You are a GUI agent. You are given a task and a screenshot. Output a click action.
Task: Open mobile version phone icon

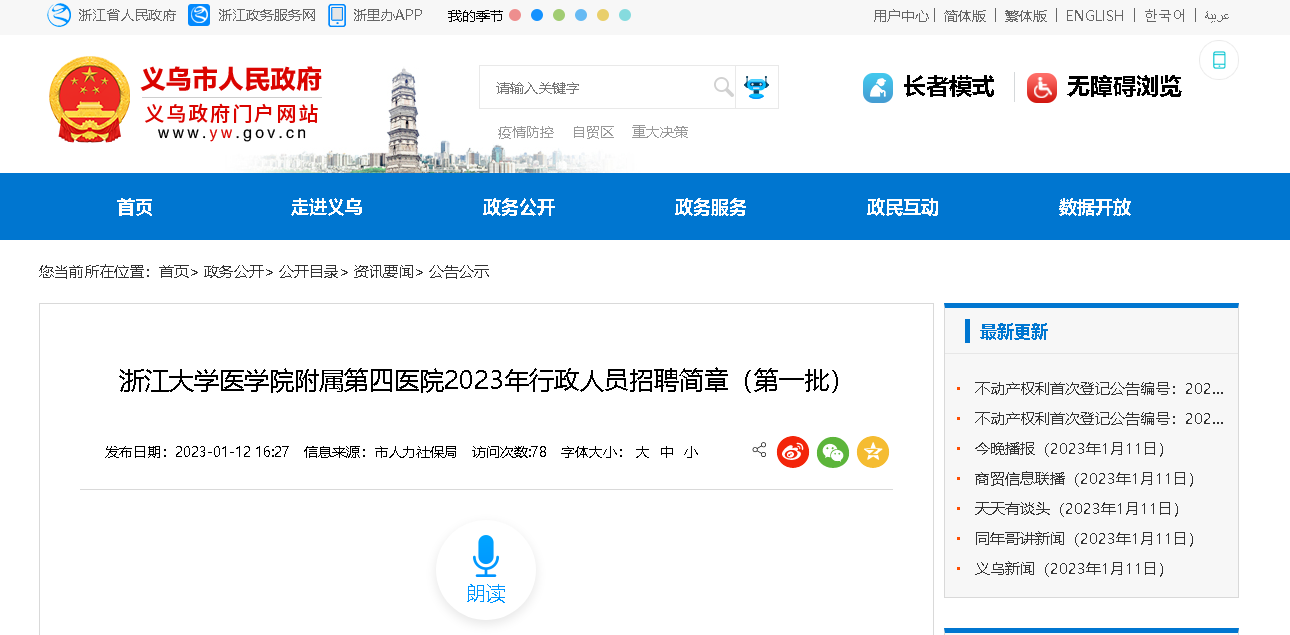click(x=1218, y=60)
